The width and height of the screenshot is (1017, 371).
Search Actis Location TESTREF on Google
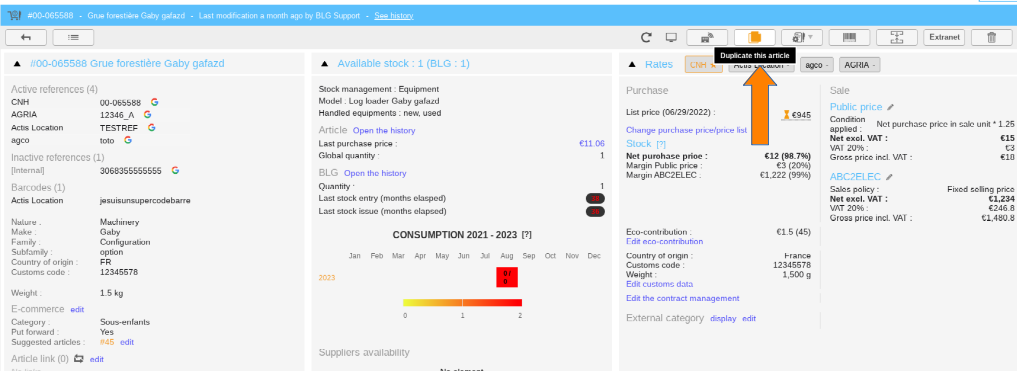tap(152, 127)
